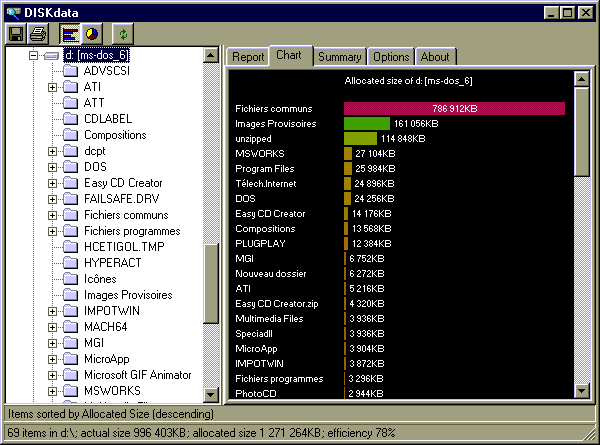Expand the MGI folder node
Screen dimensions: 600x445
pyautogui.click(x=52, y=343)
